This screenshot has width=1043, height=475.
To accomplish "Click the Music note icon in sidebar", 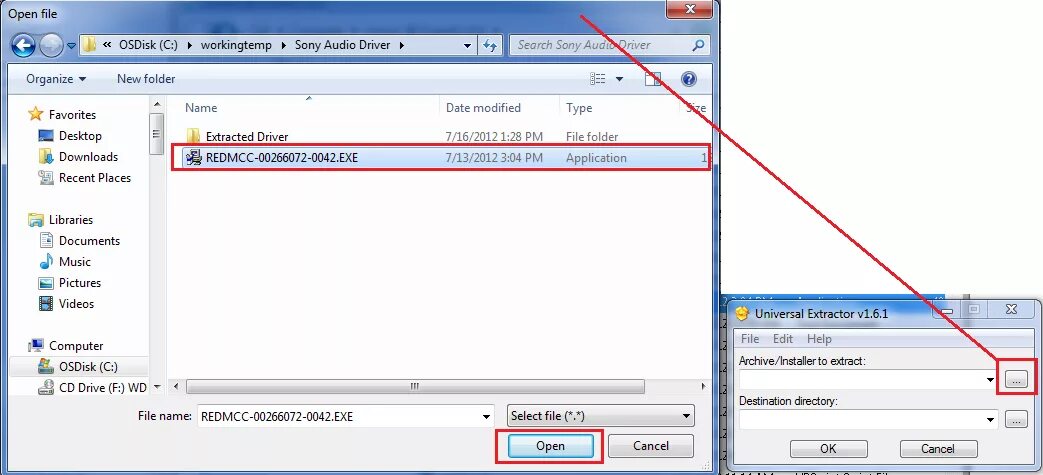I will point(46,261).
